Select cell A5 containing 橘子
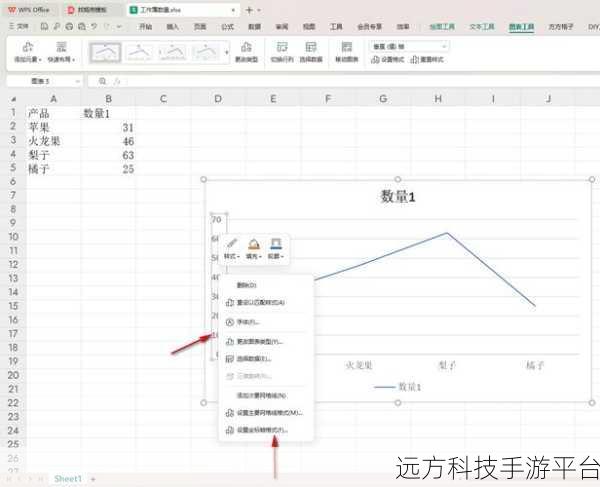 coord(54,169)
